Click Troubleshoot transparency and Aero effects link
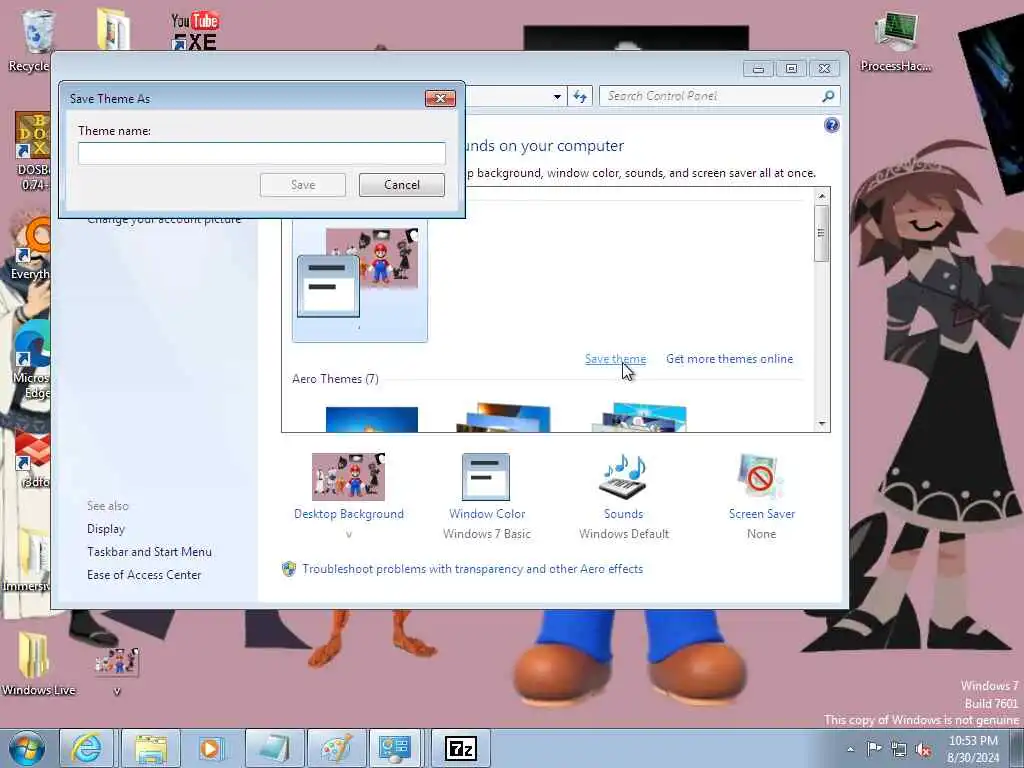The width and height of the screenshot is (1024, 768). 472,569
